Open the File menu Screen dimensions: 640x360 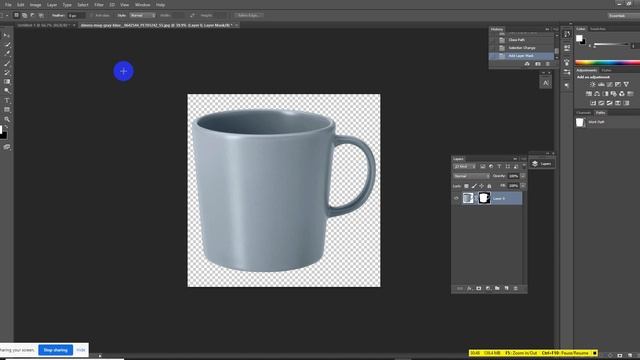pyautogui.click(x=8, y=5)
